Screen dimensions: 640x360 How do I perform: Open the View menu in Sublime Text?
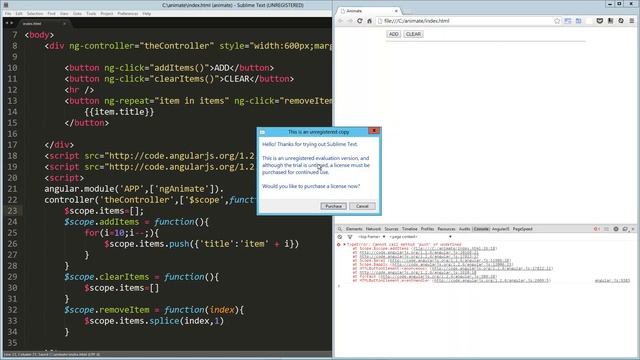click(64, 13)
